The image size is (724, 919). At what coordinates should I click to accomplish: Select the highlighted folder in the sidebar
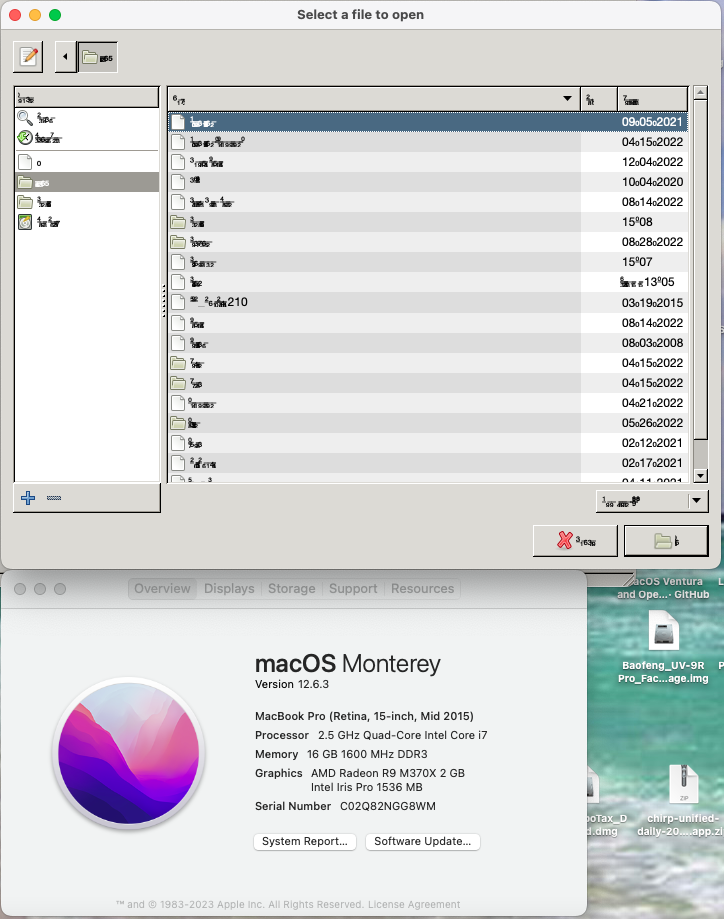coord(87,182)
